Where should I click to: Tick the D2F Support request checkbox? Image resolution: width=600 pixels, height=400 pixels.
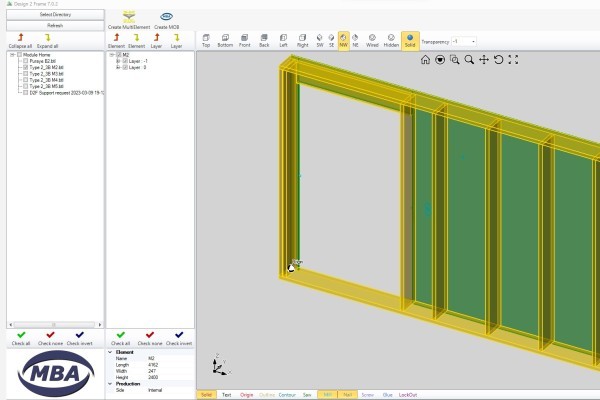tap(25, 93)
